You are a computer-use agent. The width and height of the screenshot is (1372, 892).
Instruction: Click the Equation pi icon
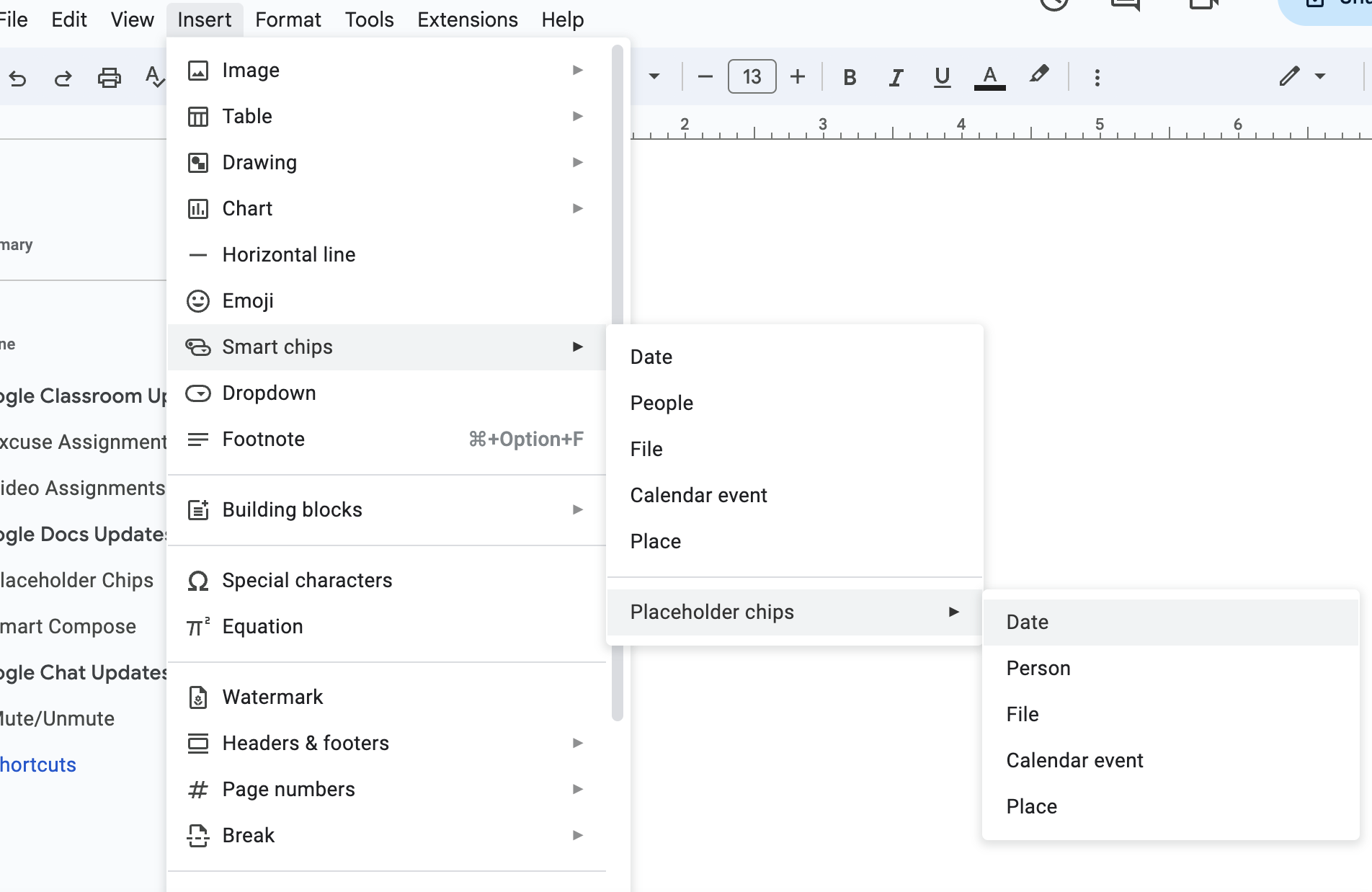198,627
